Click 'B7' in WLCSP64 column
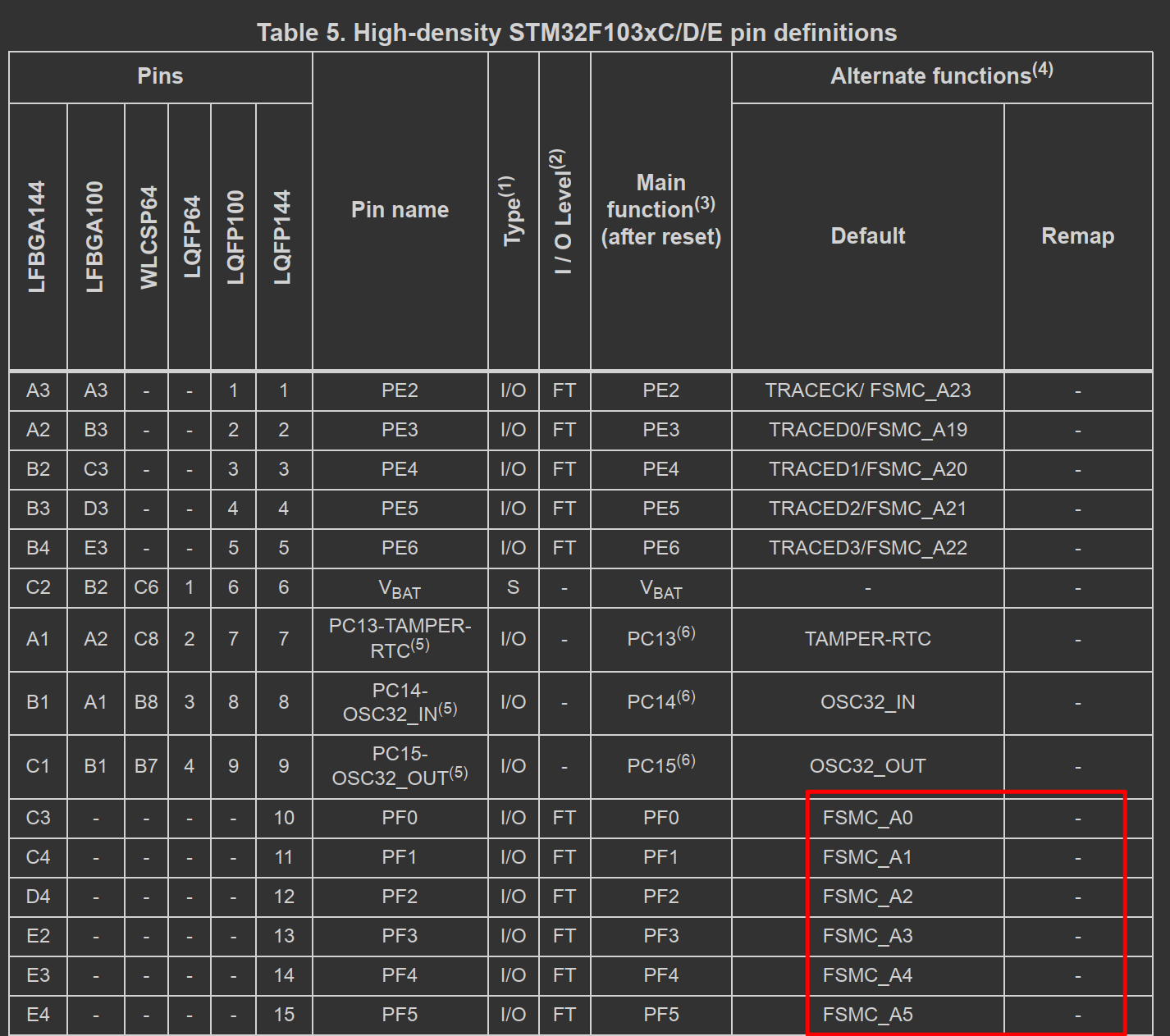 [146, 766]
